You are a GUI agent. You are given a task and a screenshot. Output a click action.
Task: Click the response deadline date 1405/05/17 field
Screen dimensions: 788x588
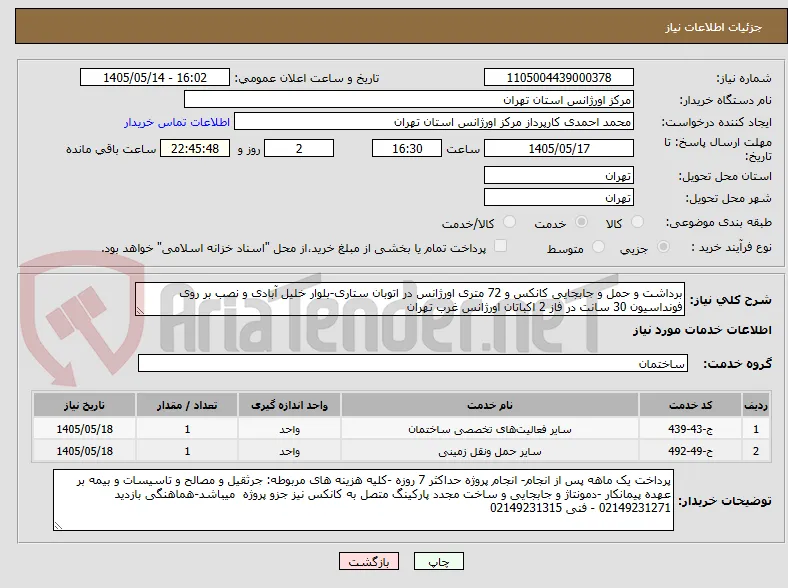coord(559,148)
